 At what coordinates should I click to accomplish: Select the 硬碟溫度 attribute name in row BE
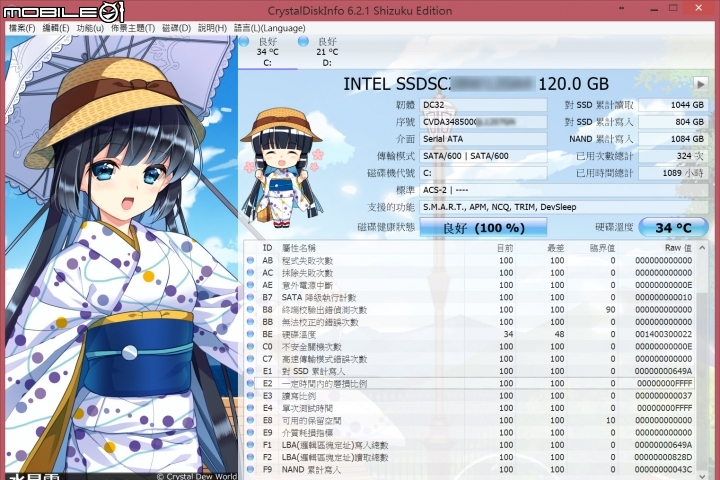pos(299,334)
